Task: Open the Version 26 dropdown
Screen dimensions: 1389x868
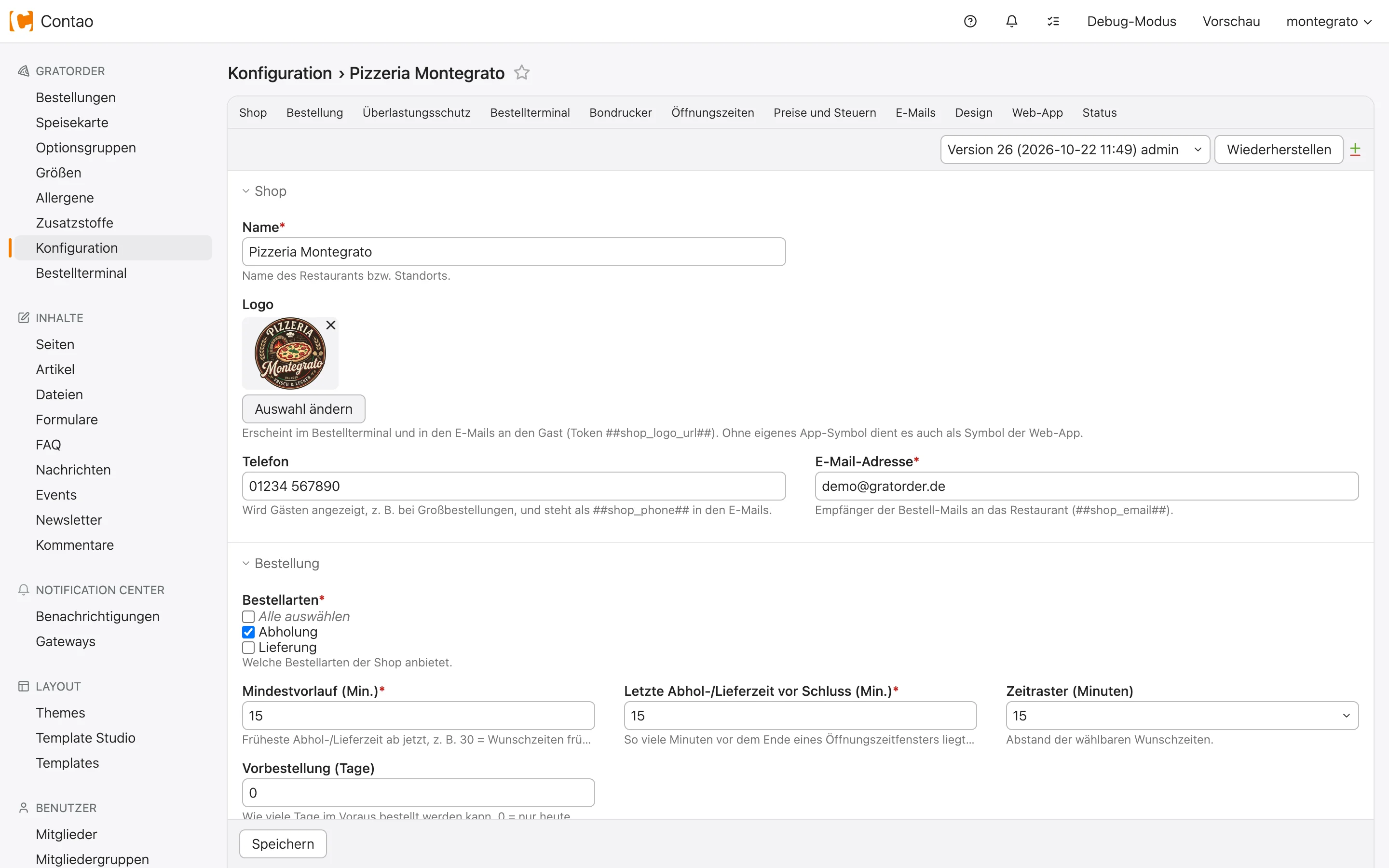Action: 1075,150
